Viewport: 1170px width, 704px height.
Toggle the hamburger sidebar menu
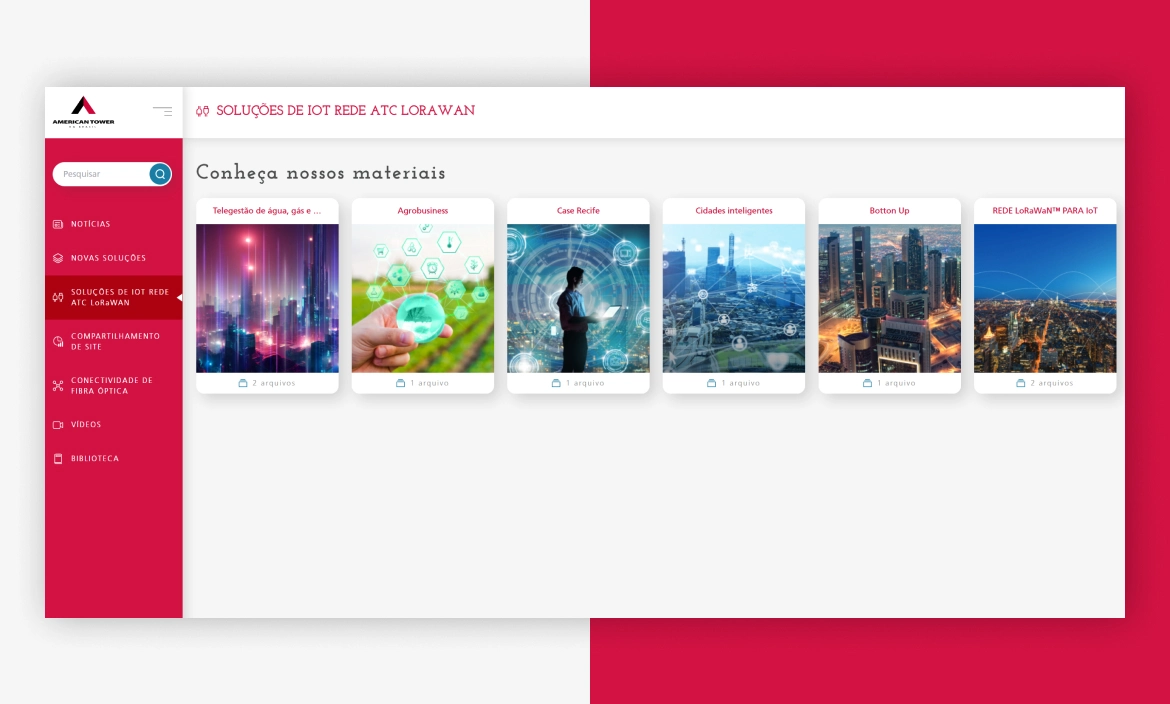click(162, 111)
